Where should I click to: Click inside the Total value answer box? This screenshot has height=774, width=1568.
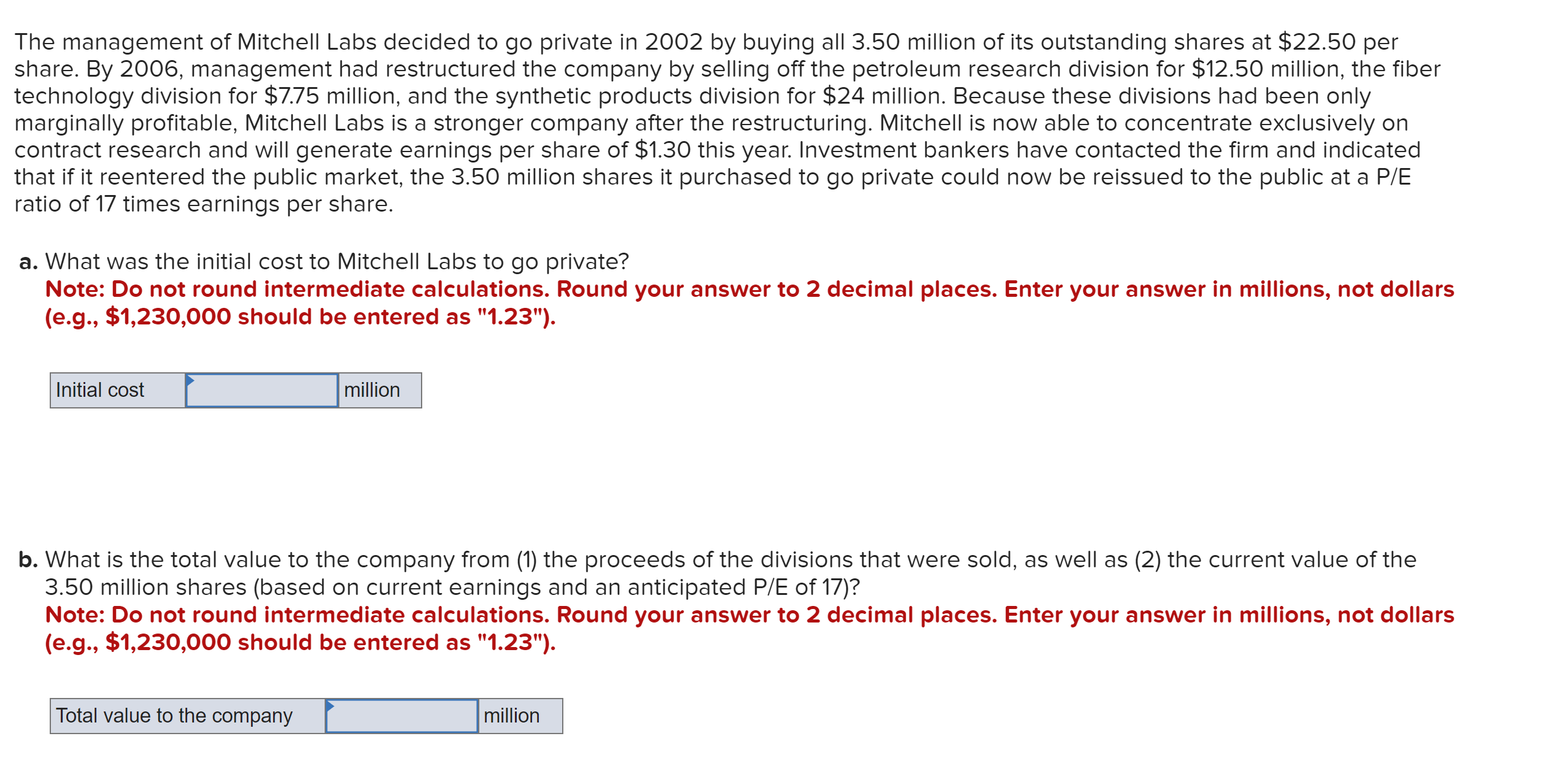(402, 716)
